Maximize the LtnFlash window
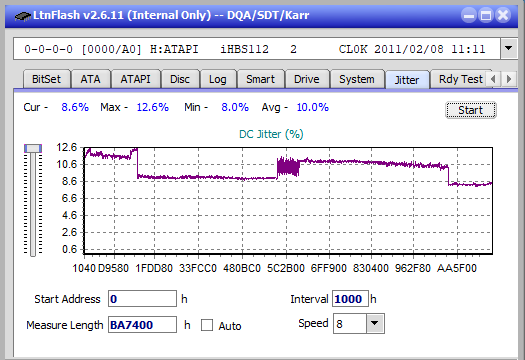The width and height of the screenshot is (525, 360). coord(486,15)
